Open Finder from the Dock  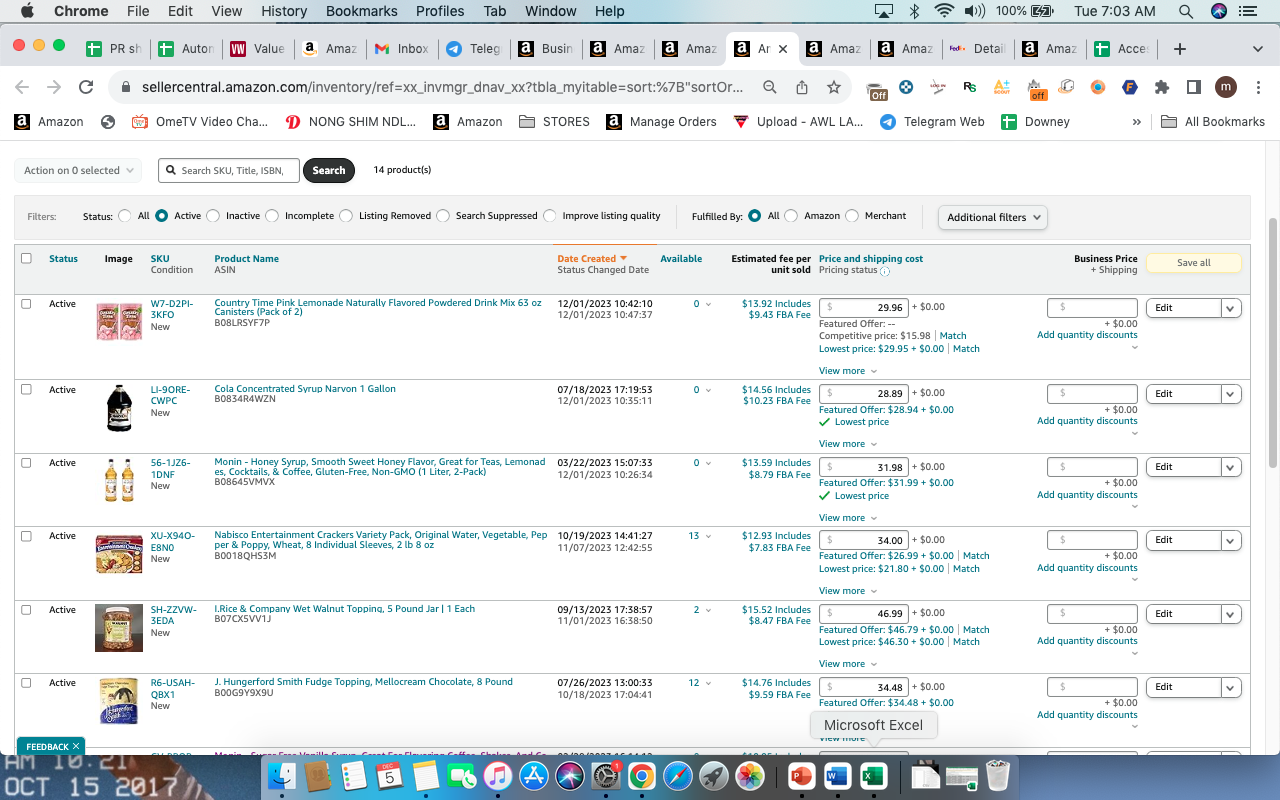[283, 776]
